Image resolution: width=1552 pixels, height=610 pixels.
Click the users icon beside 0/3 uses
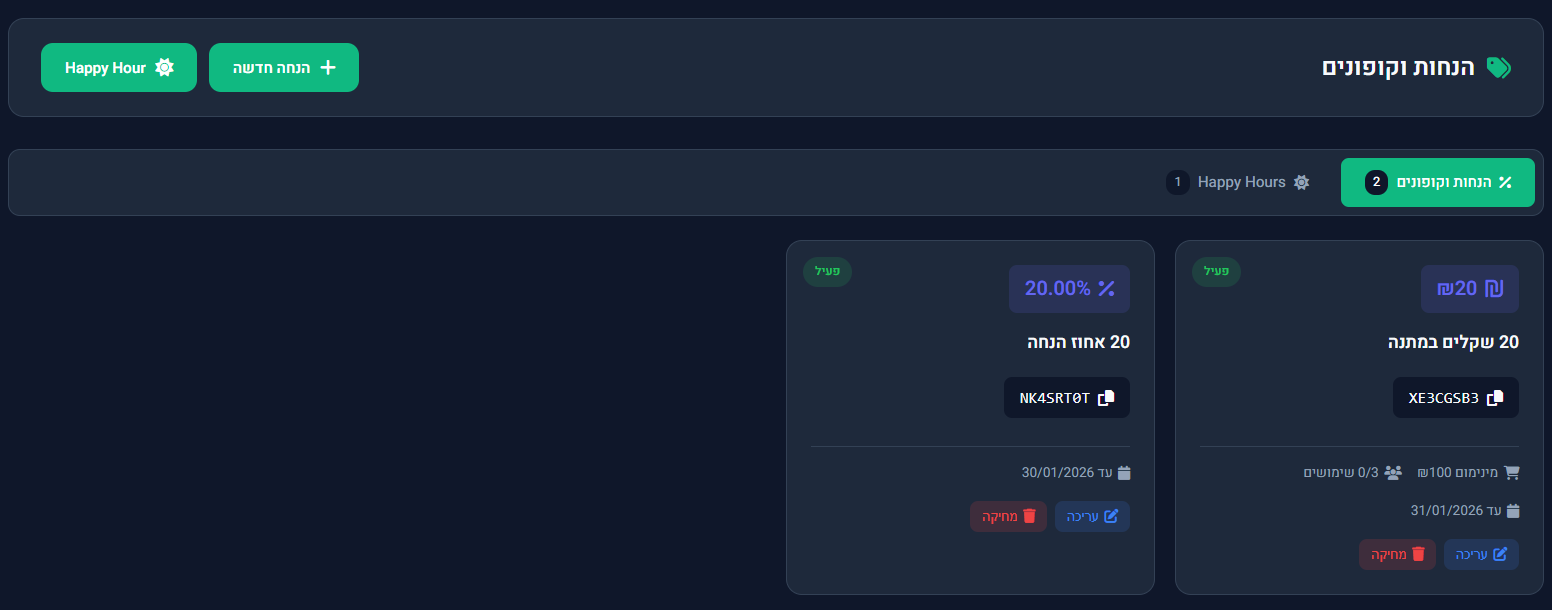click(x=1393, y=472)
